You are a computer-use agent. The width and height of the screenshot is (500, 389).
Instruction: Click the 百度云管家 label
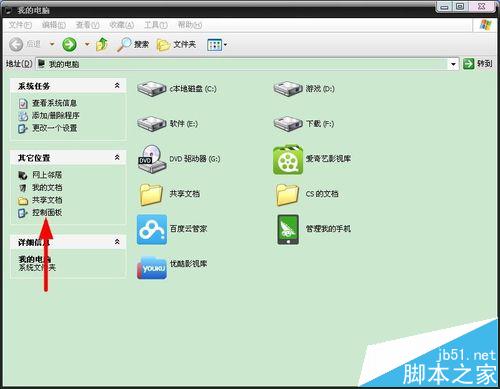tap(188, 229)
